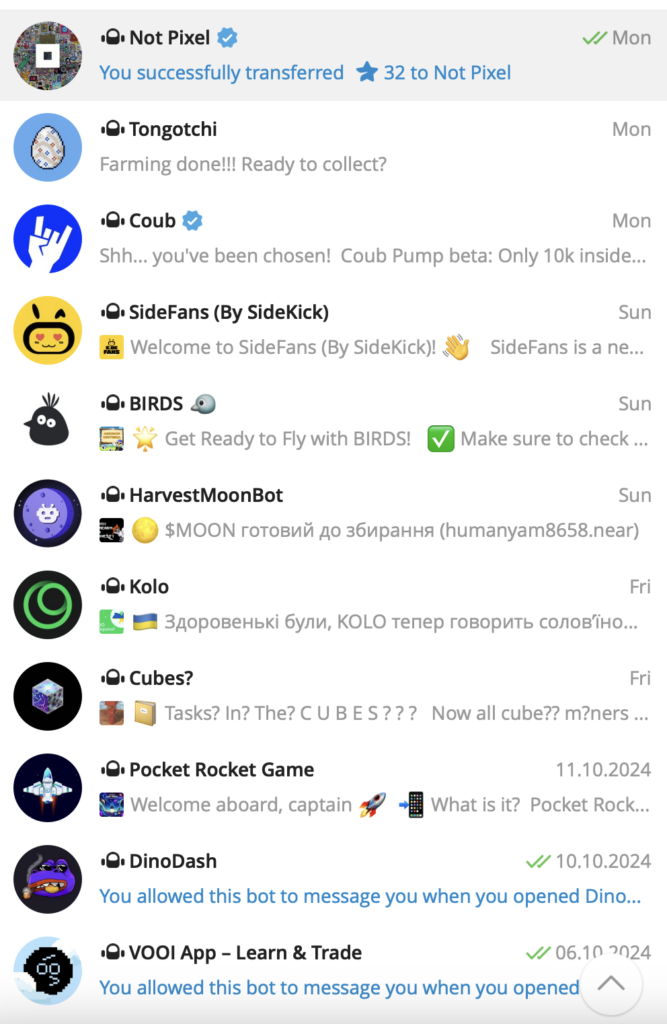Click the BIRDS black bird avatar
This screenshot has width=667, height=1024.
[x=48, y=421]
